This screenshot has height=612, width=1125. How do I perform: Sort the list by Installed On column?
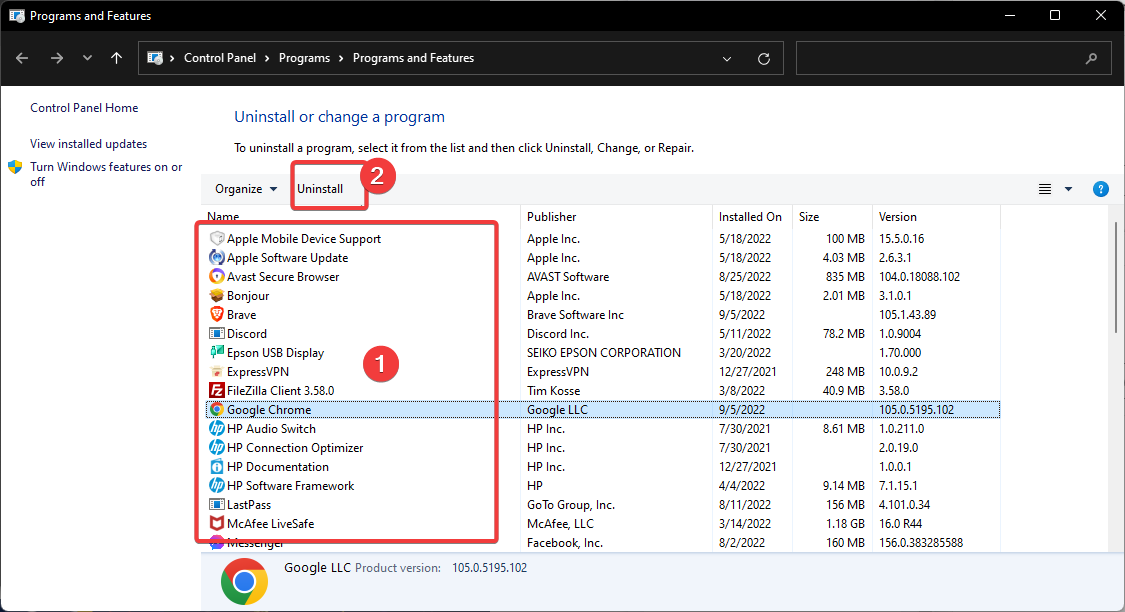click(x=752, y=217)
